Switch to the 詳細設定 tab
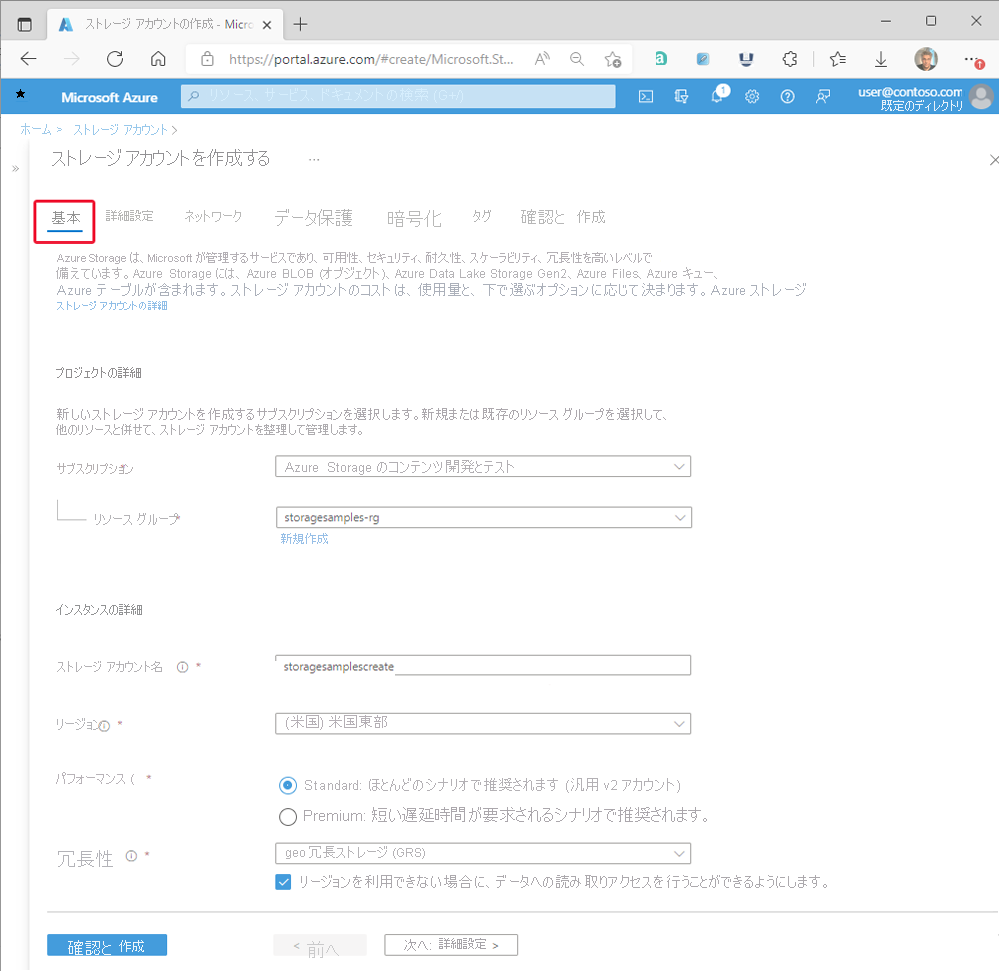Viewport: 999px width, 971px height. [129, 216]
